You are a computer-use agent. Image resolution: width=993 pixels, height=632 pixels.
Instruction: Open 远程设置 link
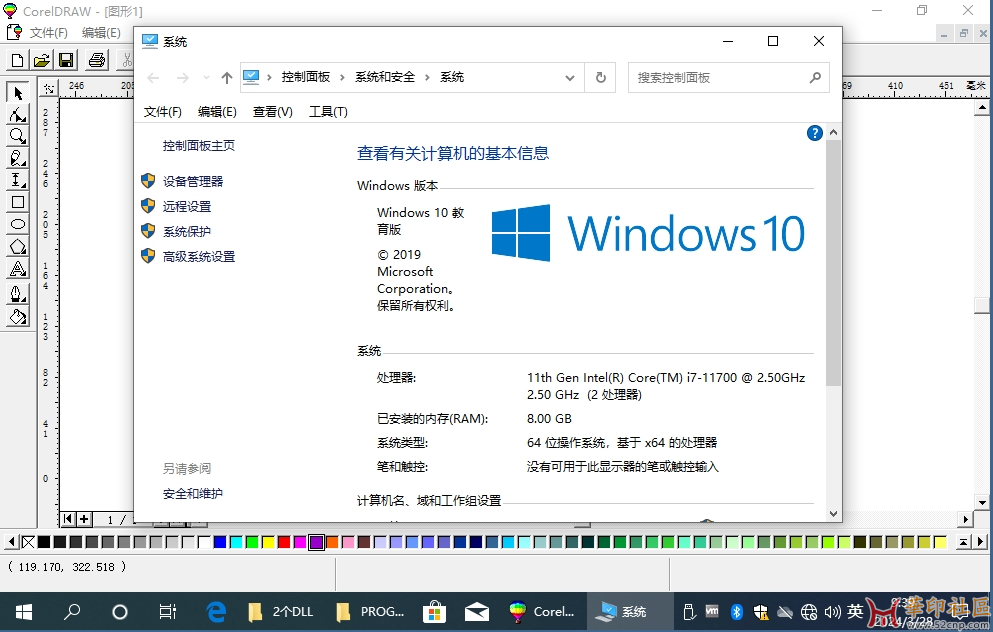(x=187, y=206)
